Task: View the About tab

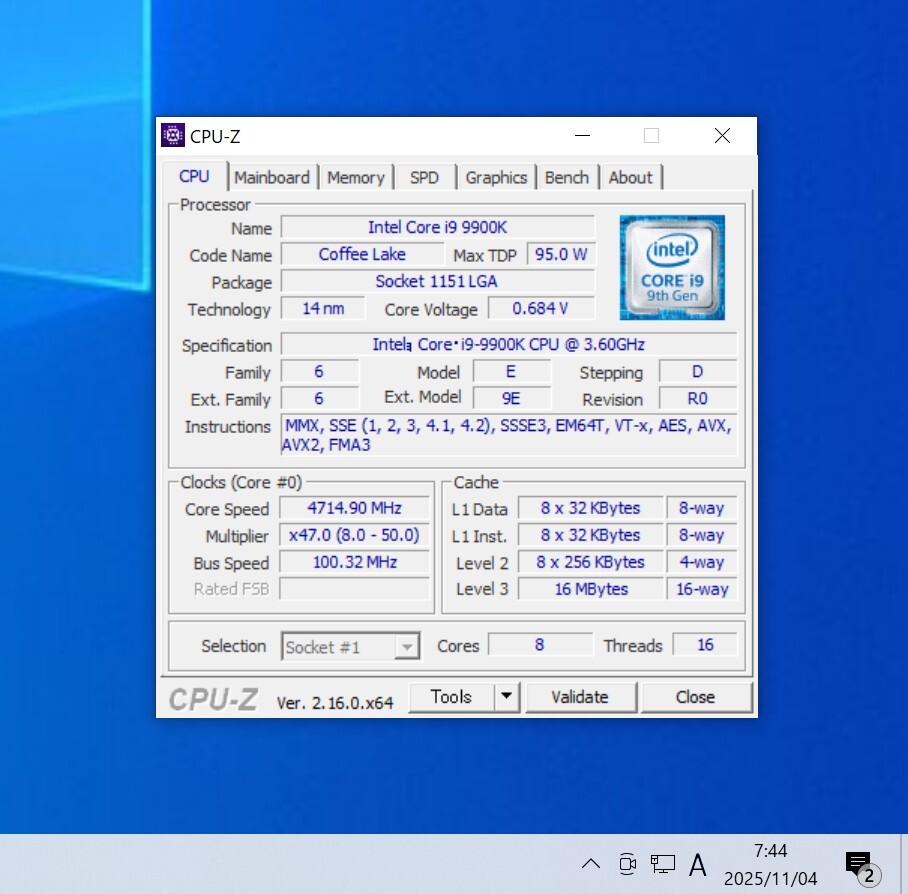Action: (x=630, y=177)
